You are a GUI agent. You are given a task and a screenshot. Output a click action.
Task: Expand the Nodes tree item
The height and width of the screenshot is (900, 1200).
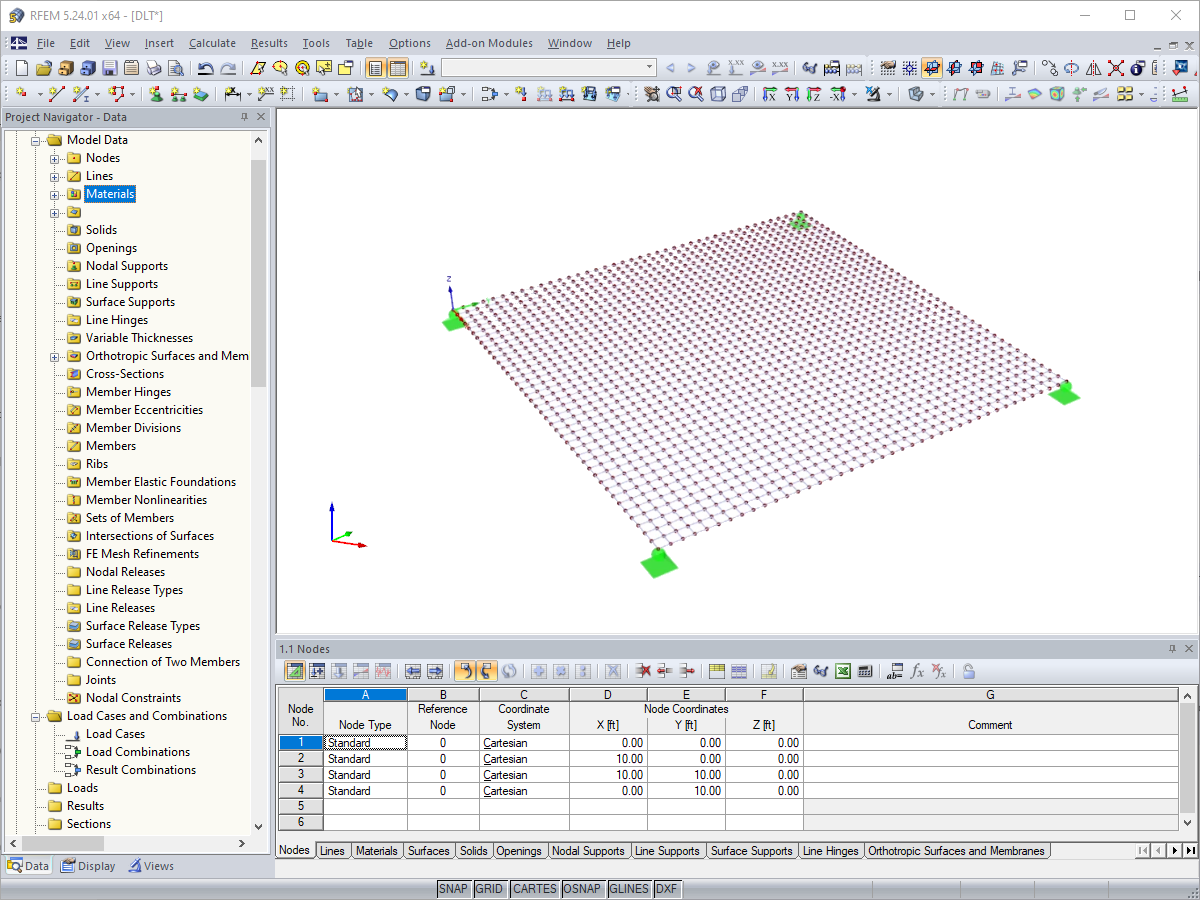[x=55, y=158]
